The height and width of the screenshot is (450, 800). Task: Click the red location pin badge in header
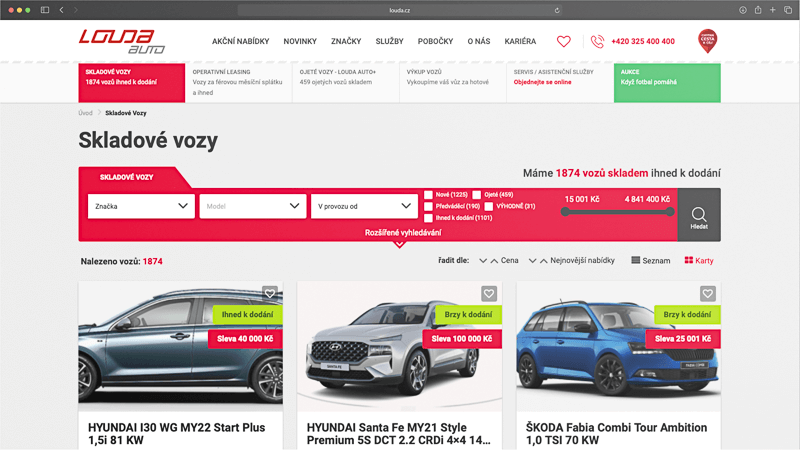tap(707, 41)
